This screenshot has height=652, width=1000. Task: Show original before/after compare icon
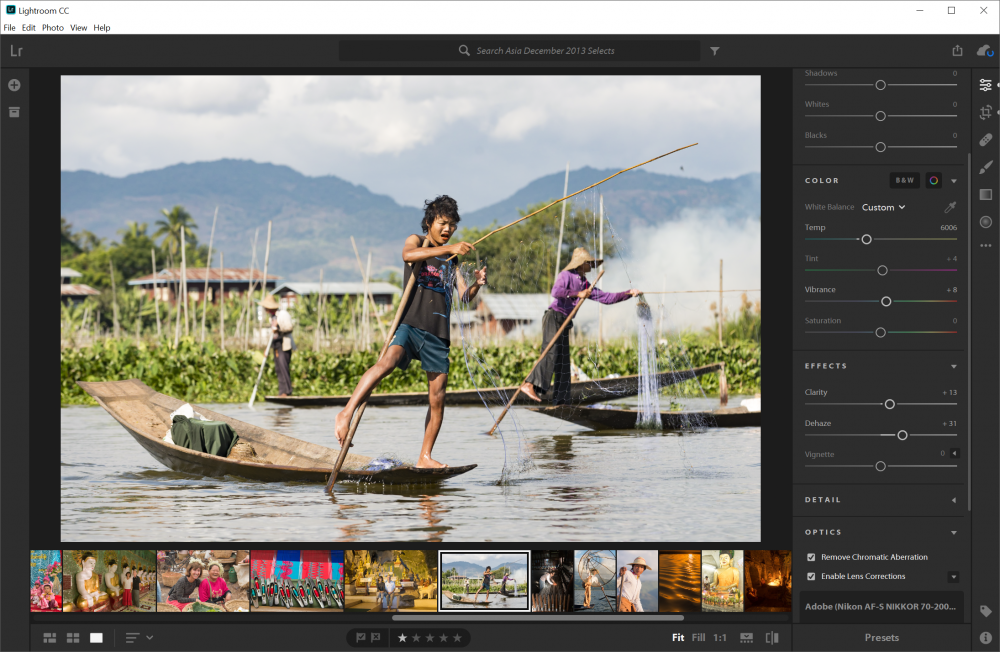[x=772, y=638]
